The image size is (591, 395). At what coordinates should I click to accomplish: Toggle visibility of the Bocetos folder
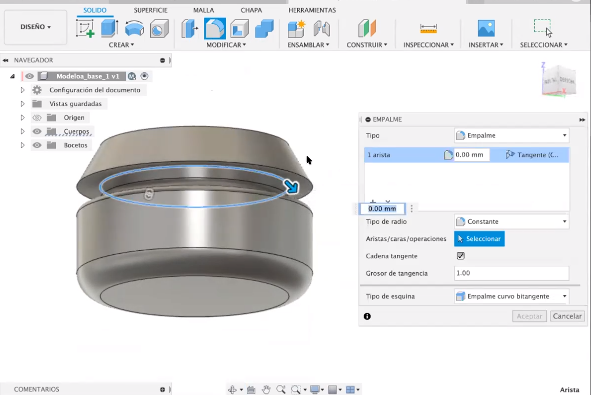[37, 145]
